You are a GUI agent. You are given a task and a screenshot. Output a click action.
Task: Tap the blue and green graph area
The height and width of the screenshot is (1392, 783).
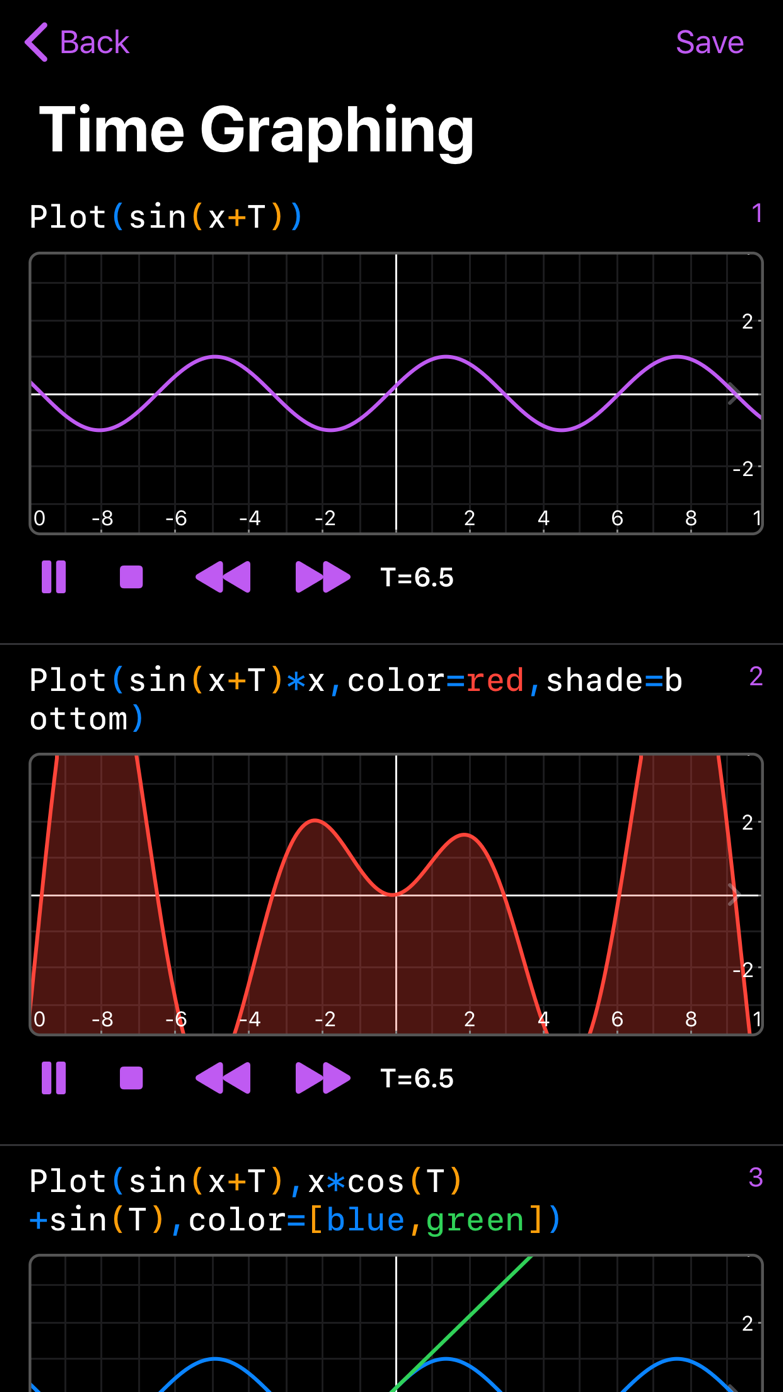(x=396, y=1323)
